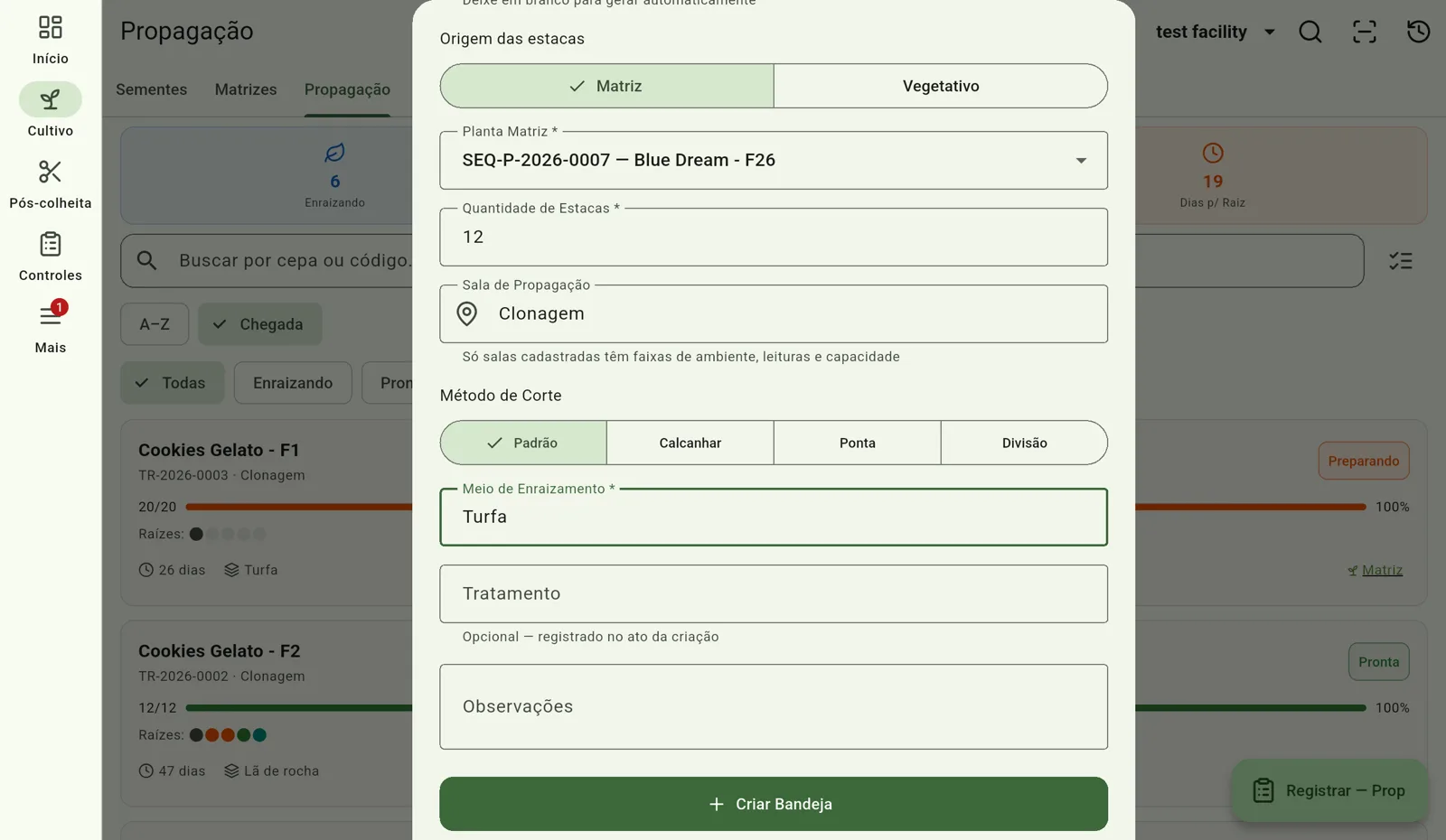Open the Mais menu with notification badge
This screenshot has height=840, width=1446.
point(51,328)
